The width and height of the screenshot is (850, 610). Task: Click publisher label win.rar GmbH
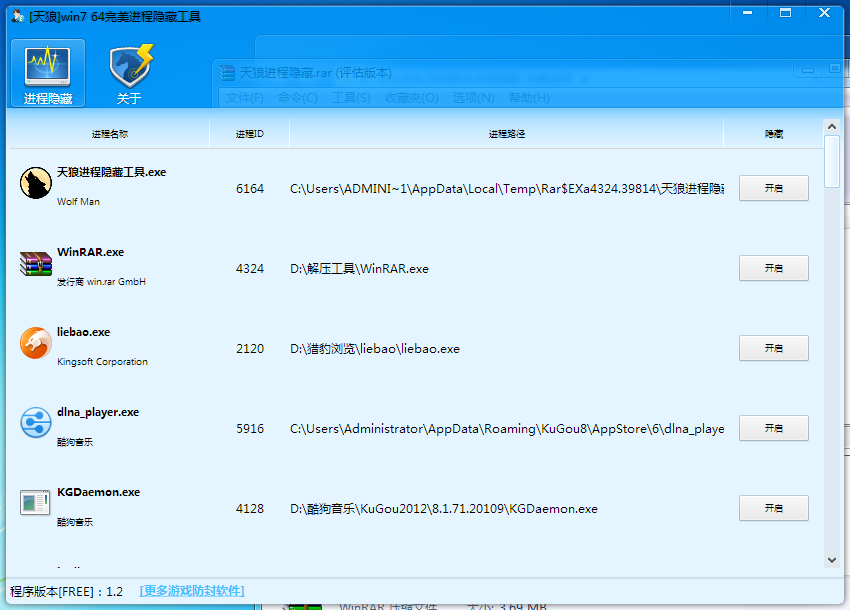[101, 281]
